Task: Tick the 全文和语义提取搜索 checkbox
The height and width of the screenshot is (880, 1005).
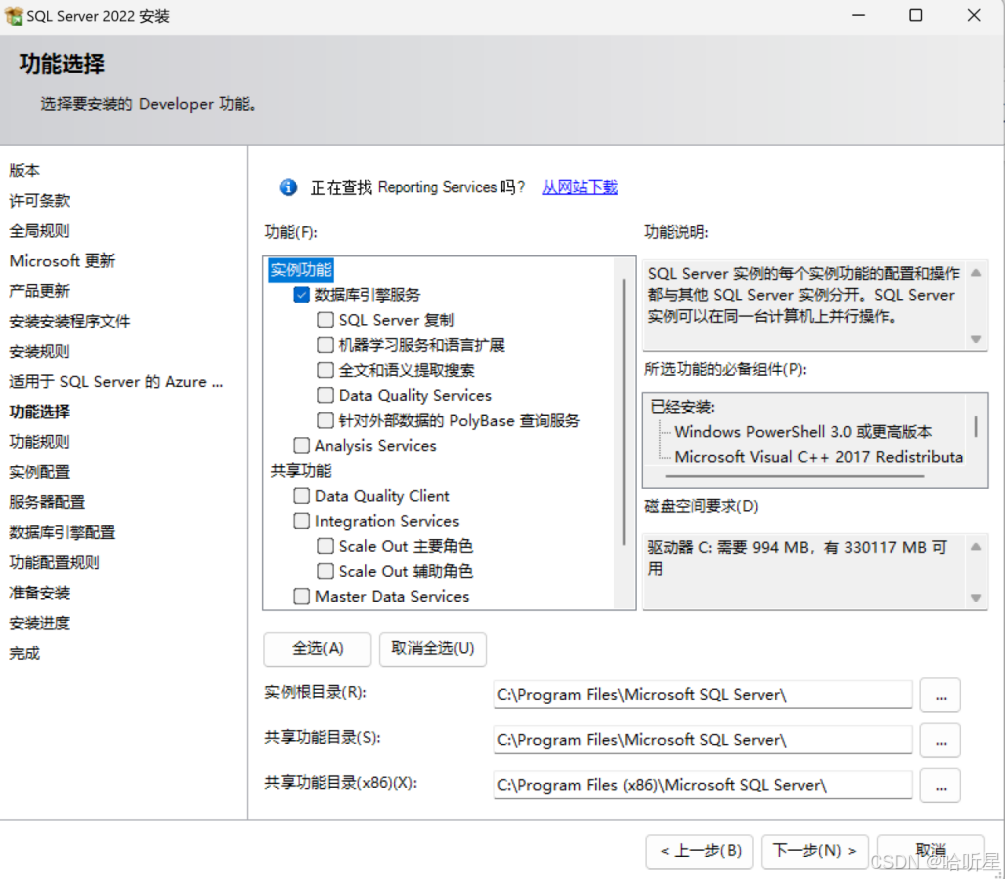Action: point(326,370)
